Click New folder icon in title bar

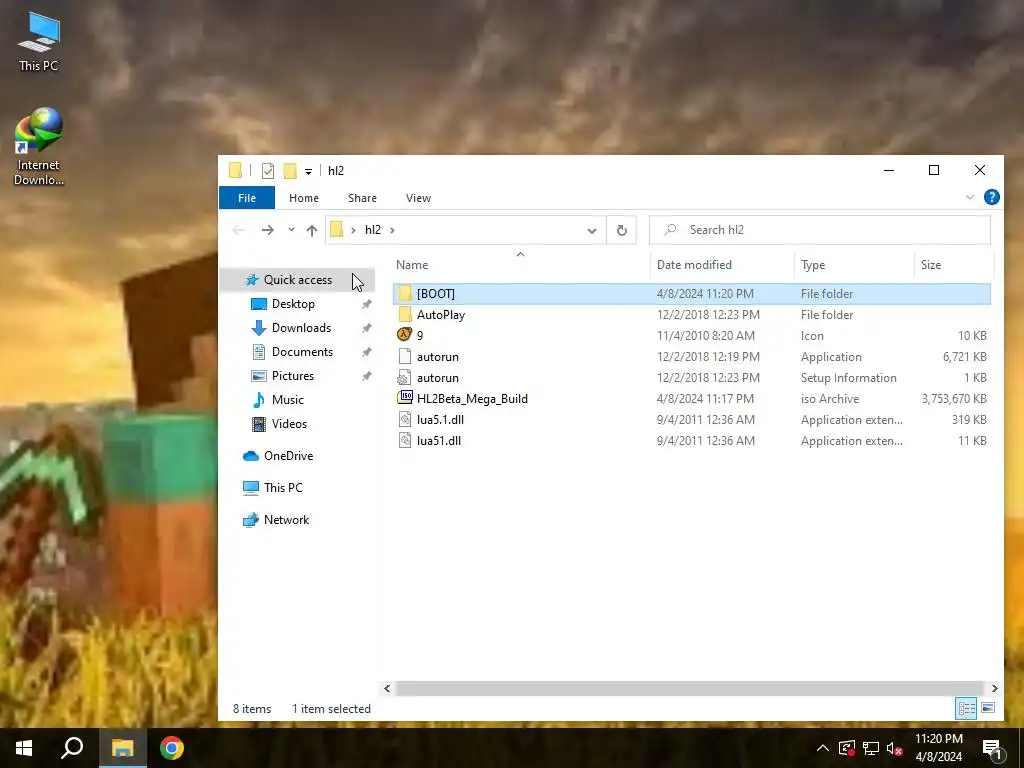tap(290, 170)
